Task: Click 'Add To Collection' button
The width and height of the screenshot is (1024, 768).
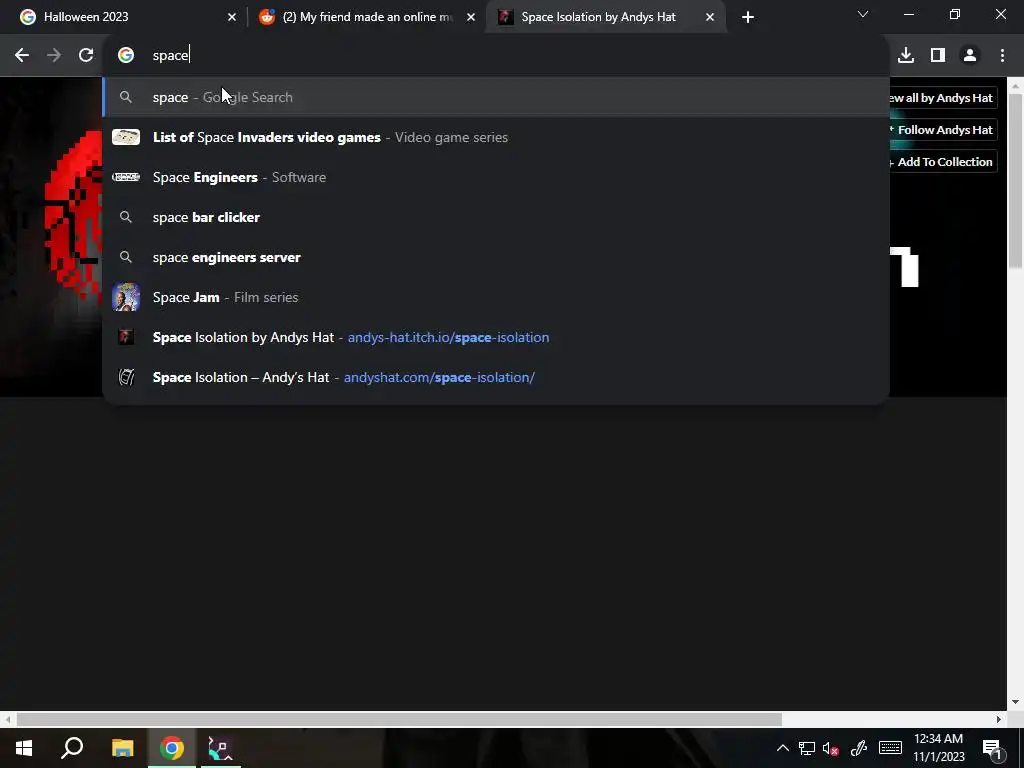Action: 943,162
